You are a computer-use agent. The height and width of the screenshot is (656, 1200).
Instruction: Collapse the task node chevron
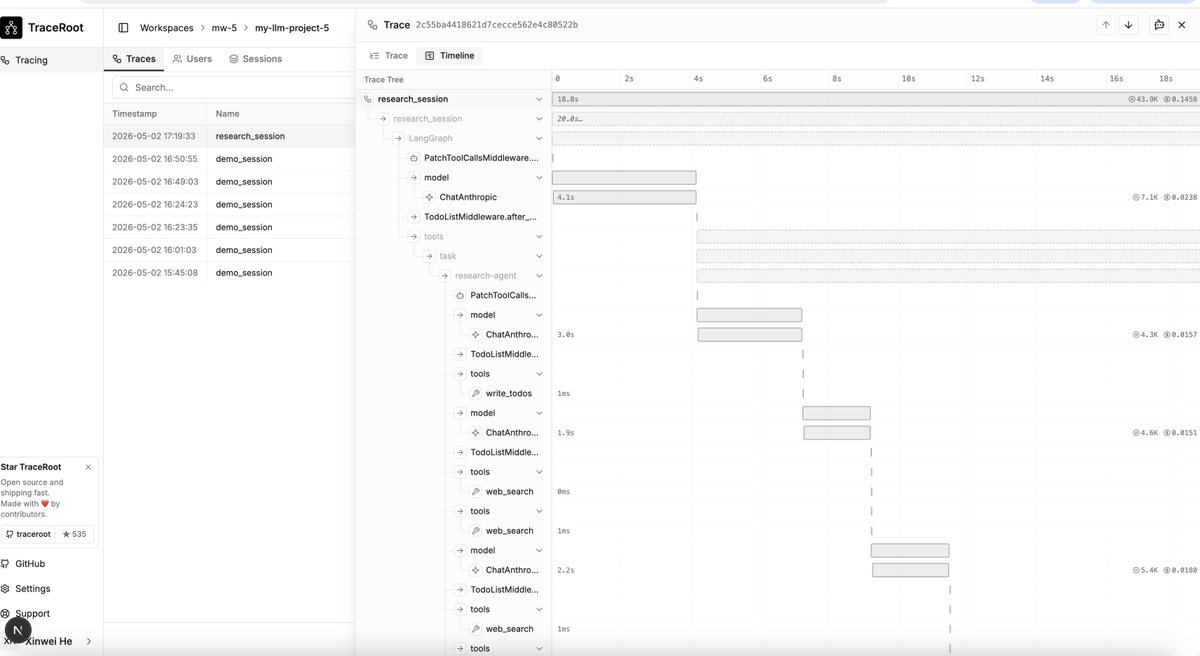click(539, 256)
